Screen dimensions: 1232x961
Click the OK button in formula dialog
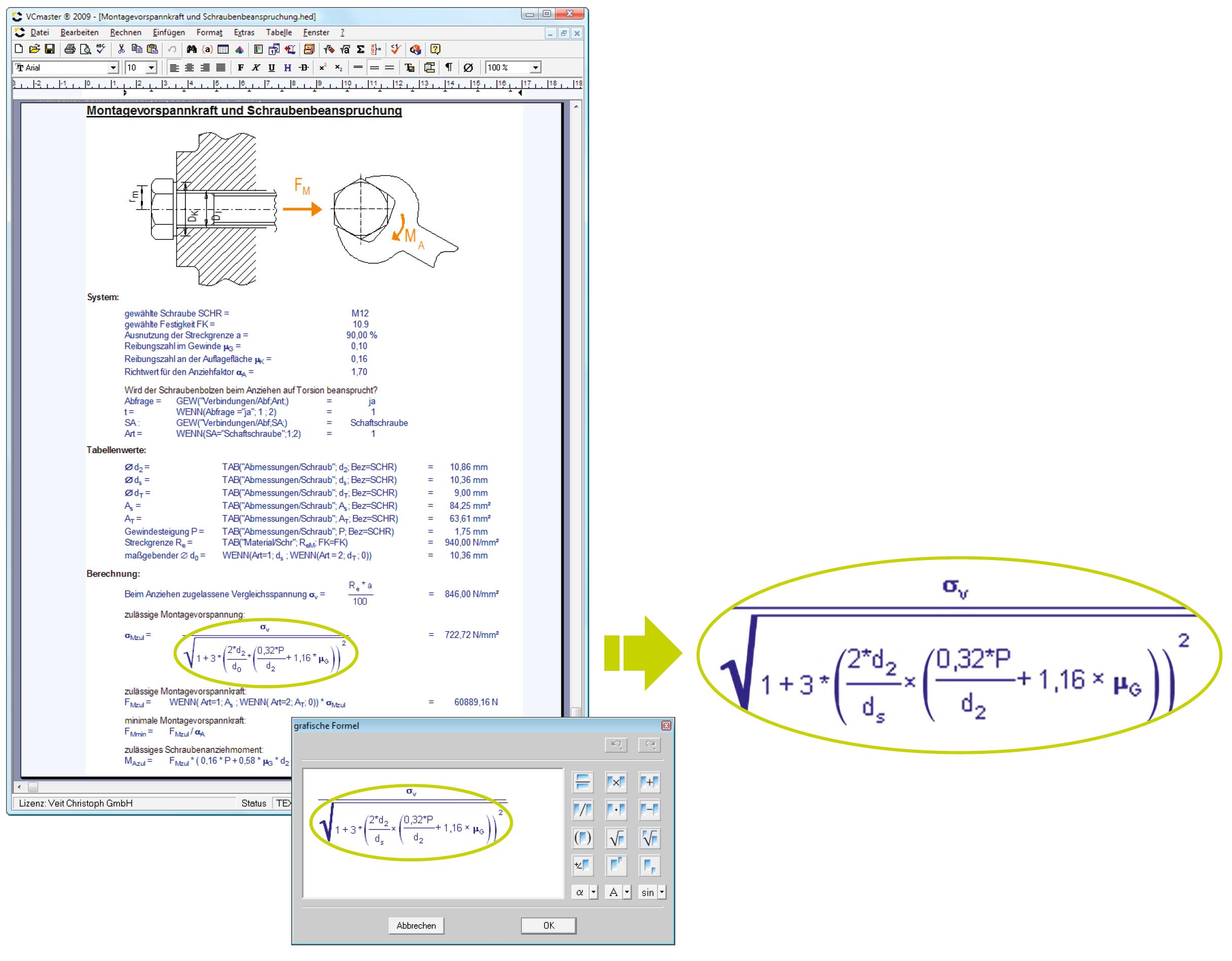coord(548,926)
